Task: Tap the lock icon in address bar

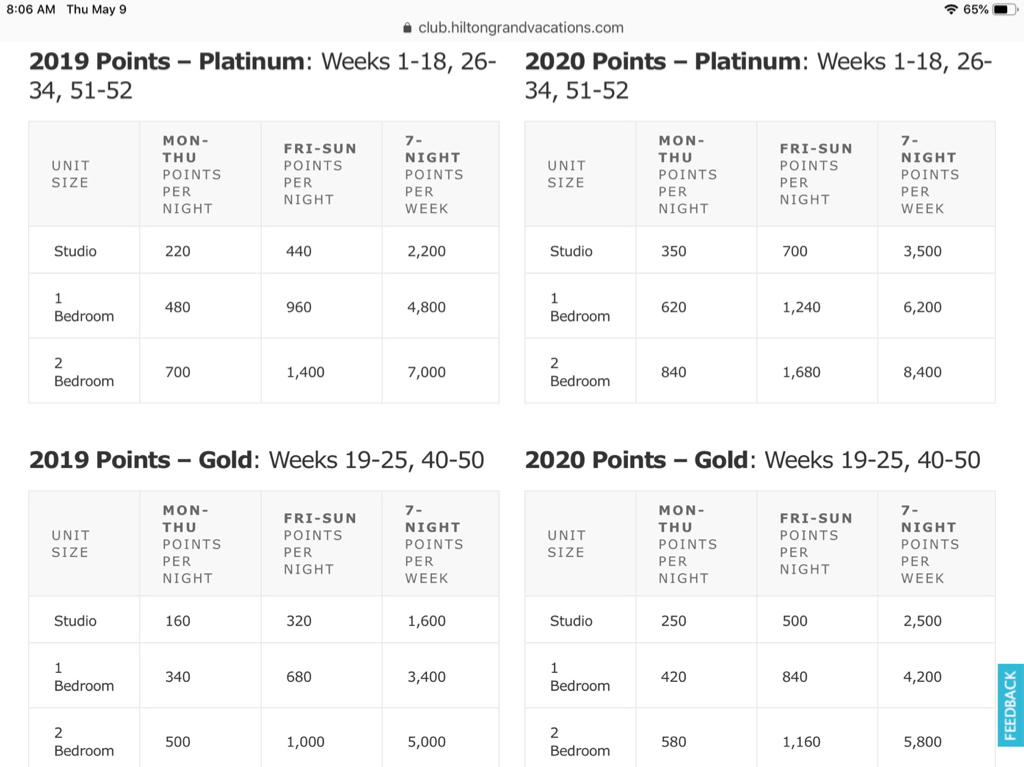Action: click(407, 28)
